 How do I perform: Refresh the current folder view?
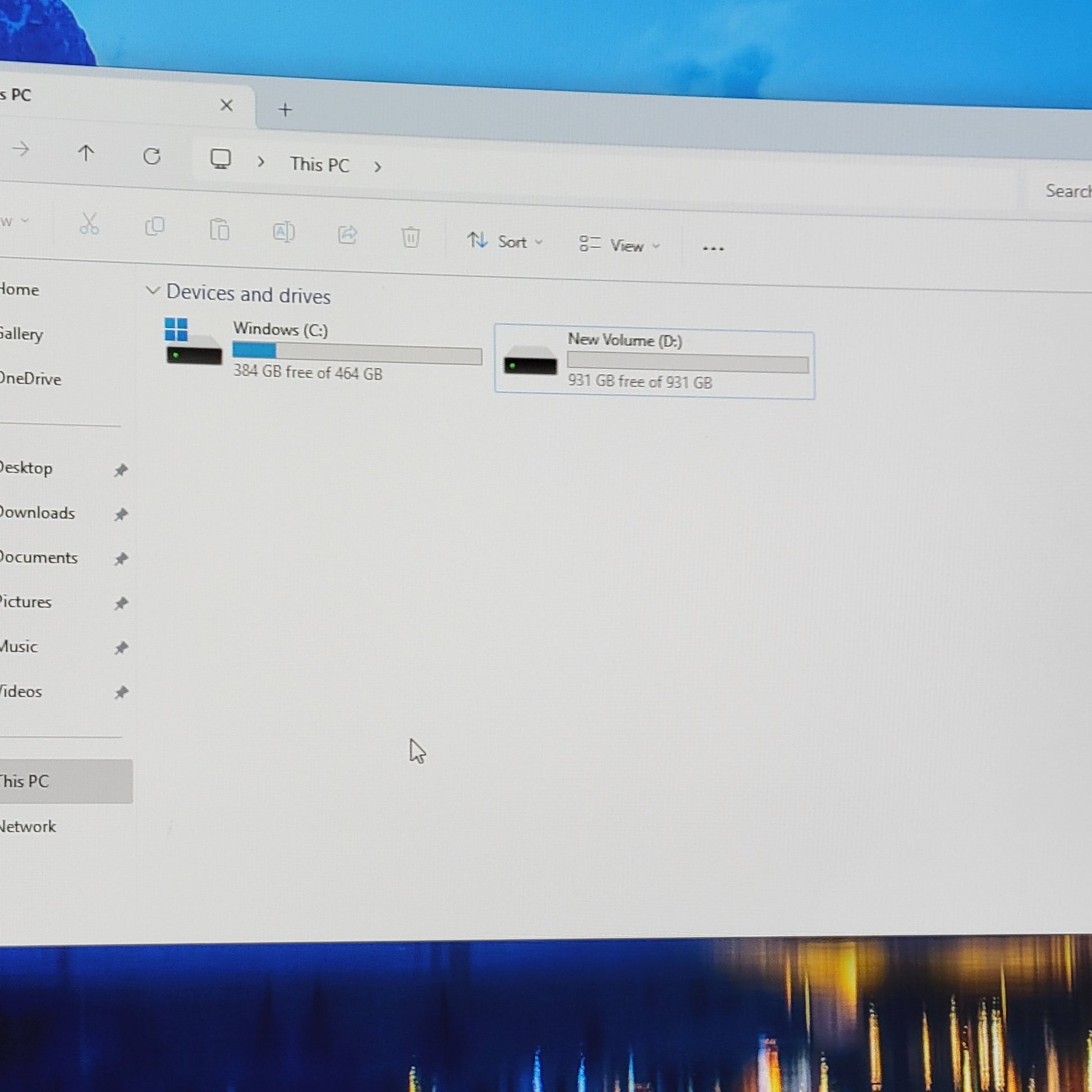[x=152, y=156]
